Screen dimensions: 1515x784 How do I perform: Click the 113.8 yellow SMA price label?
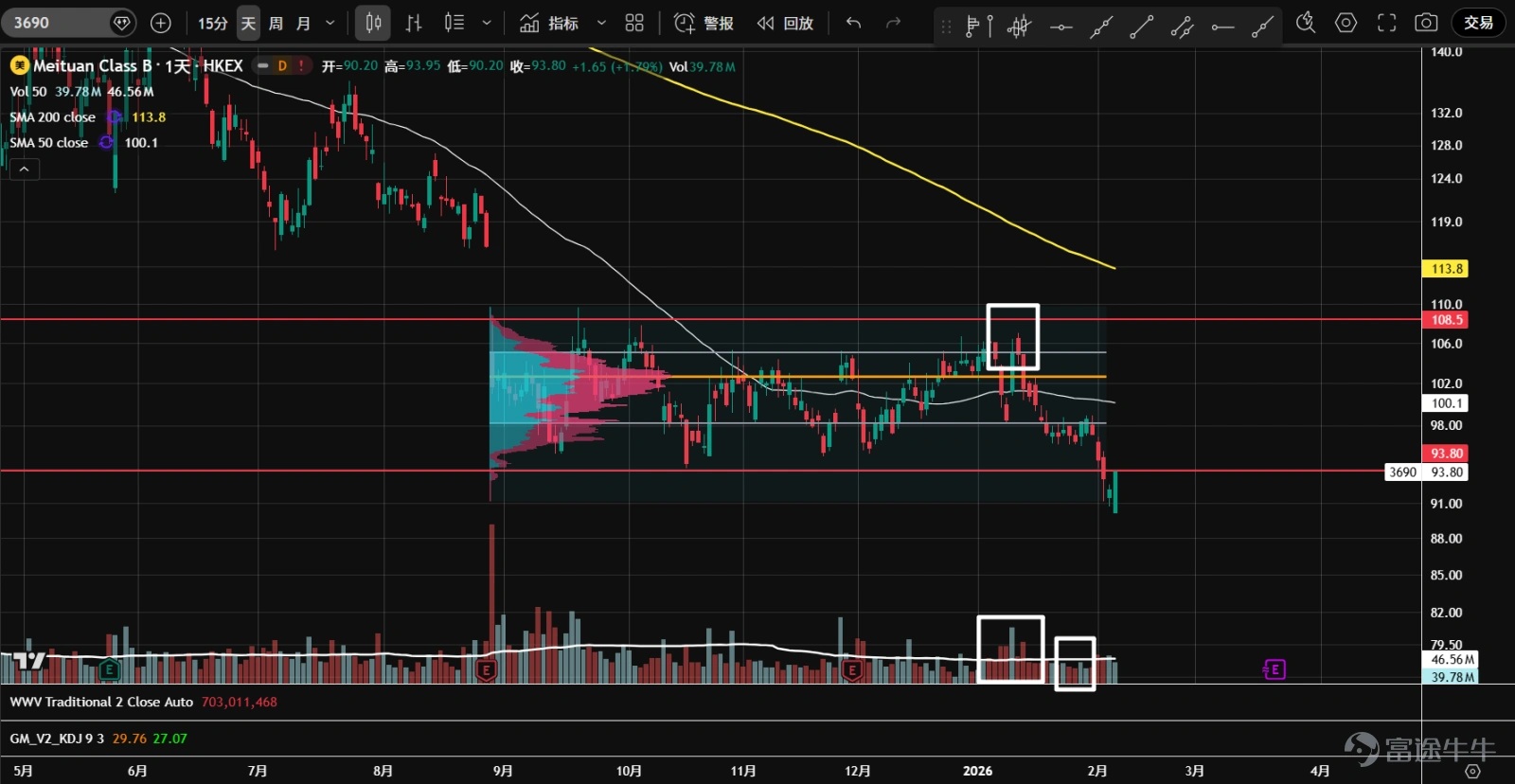[x=1446, y=269]
